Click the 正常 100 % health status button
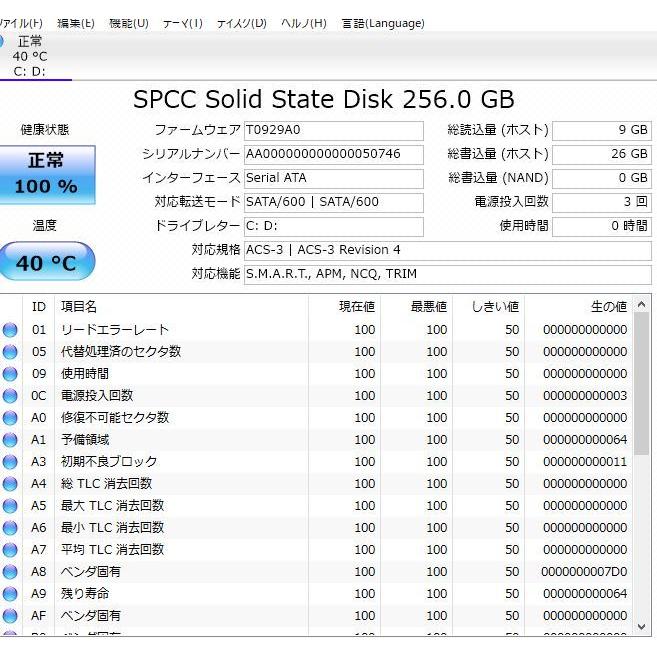Image resolution: width=657 pixels, height=657 pixels. [x=45, y=174]
